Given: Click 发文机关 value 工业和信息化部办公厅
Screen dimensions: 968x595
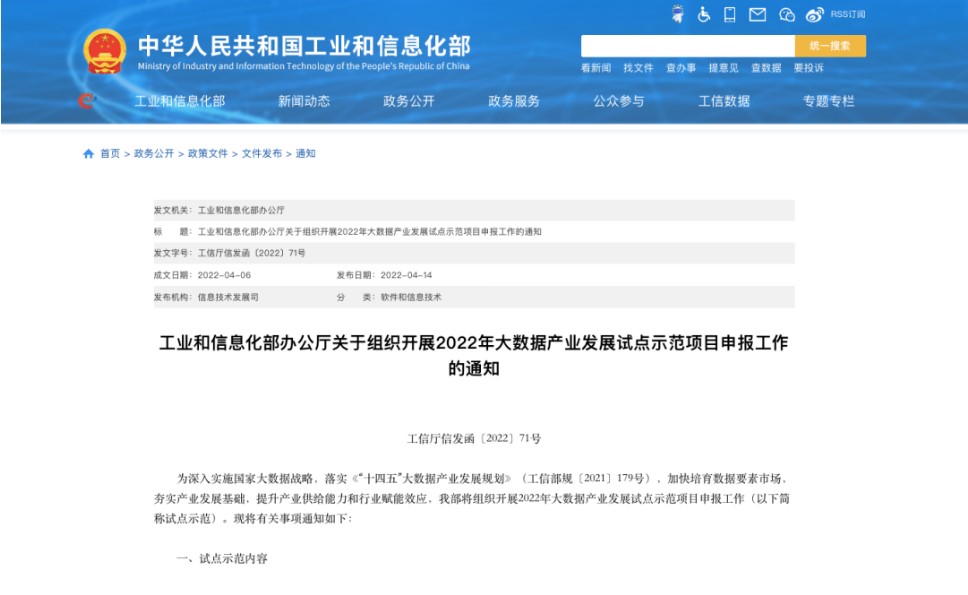Looking at the screenshot, I should pyautogui.click(x=241, y=210).
